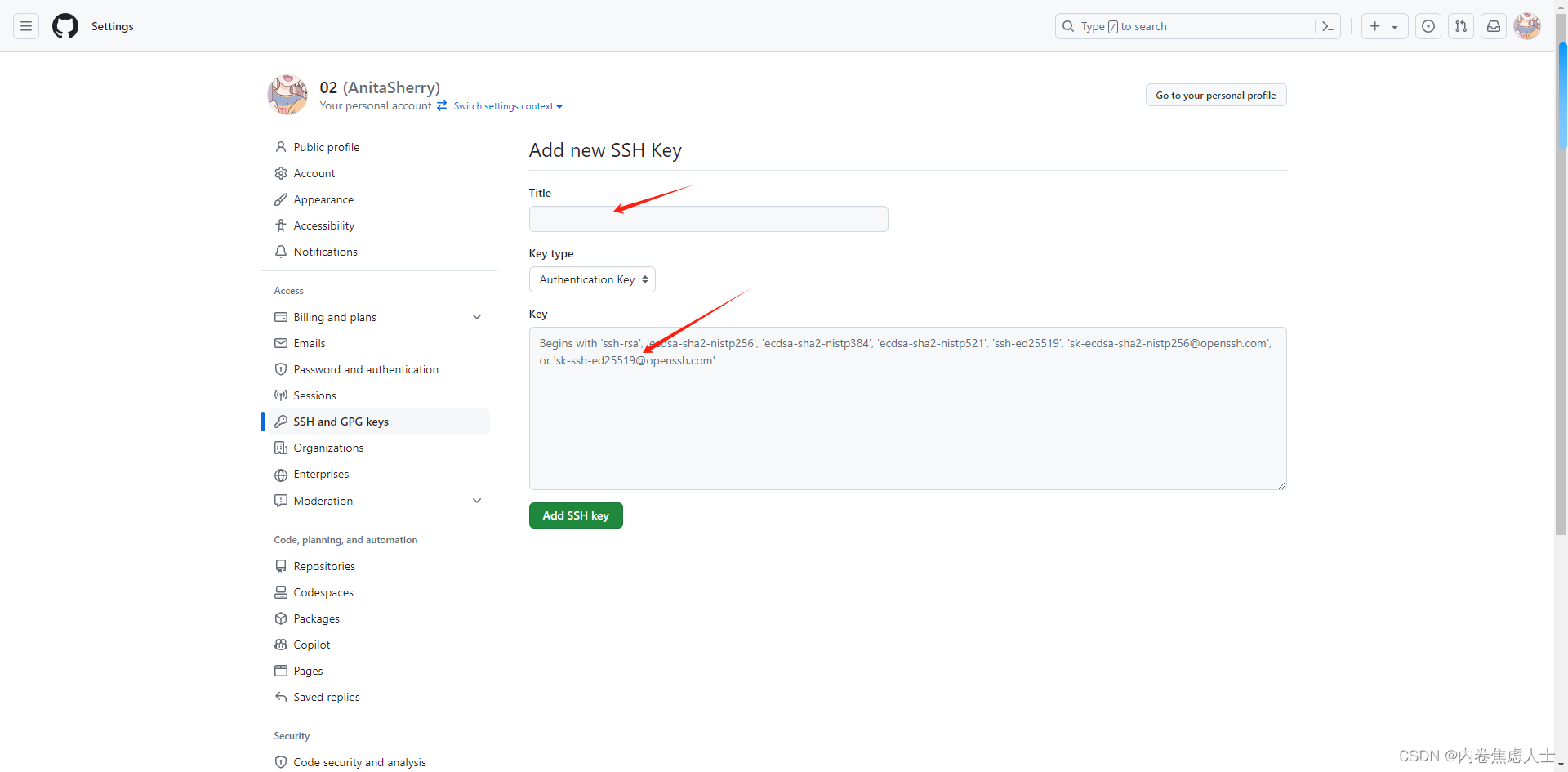Screen dimensions: 1568x772
Task: Click the Accessibility figure icon
Action: pos(281,225)
